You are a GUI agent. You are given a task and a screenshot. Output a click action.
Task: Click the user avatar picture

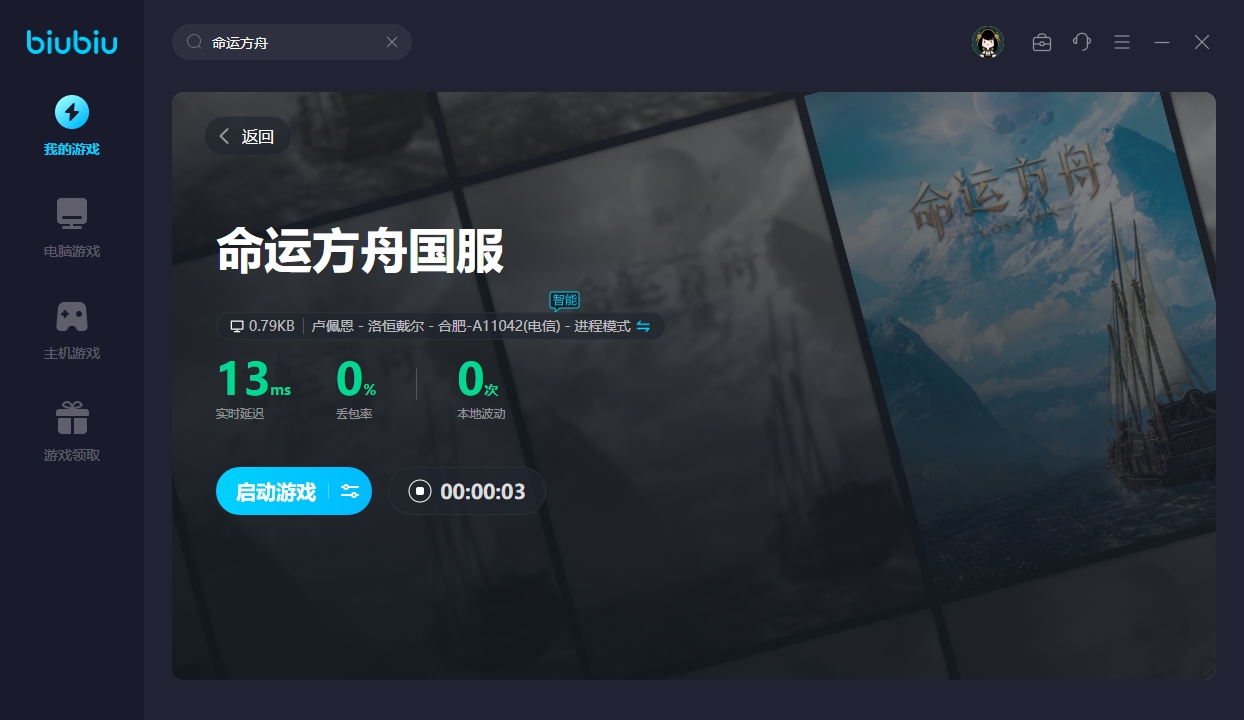(987, 42)
